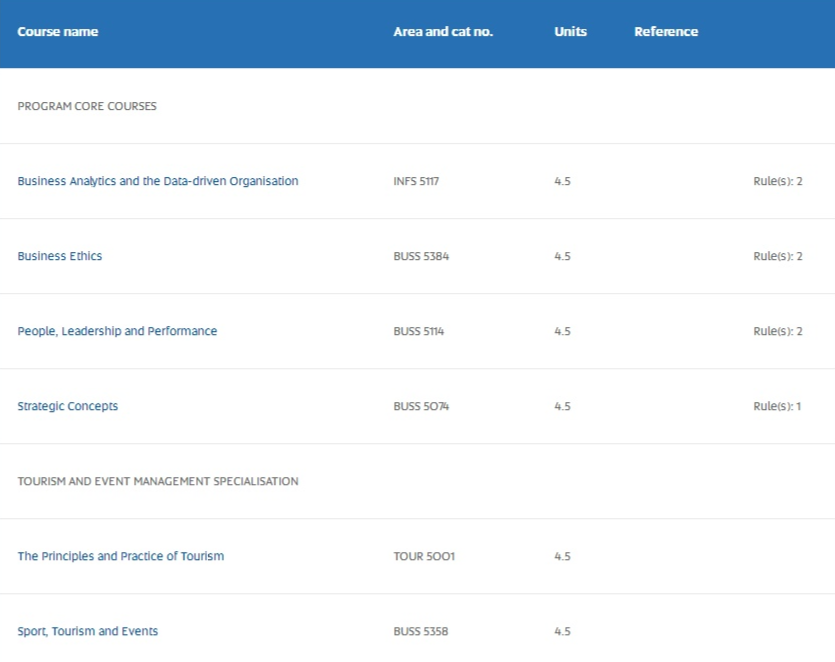Click the Course name column header
Viewport: 835px width, 662px height.
pos(58,32)
